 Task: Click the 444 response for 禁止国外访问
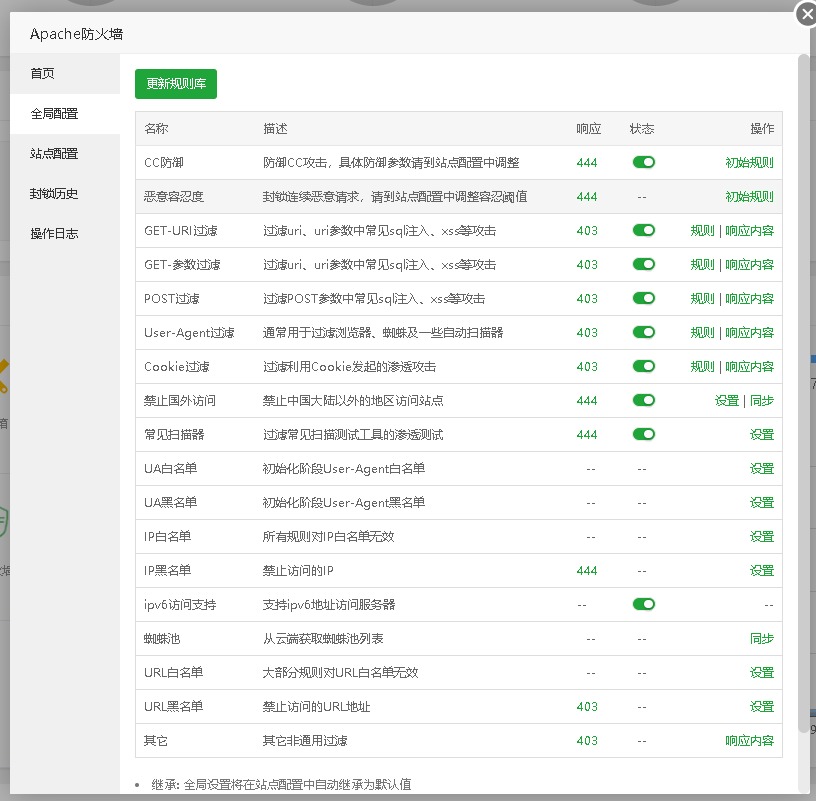click(x=587, y=401)
